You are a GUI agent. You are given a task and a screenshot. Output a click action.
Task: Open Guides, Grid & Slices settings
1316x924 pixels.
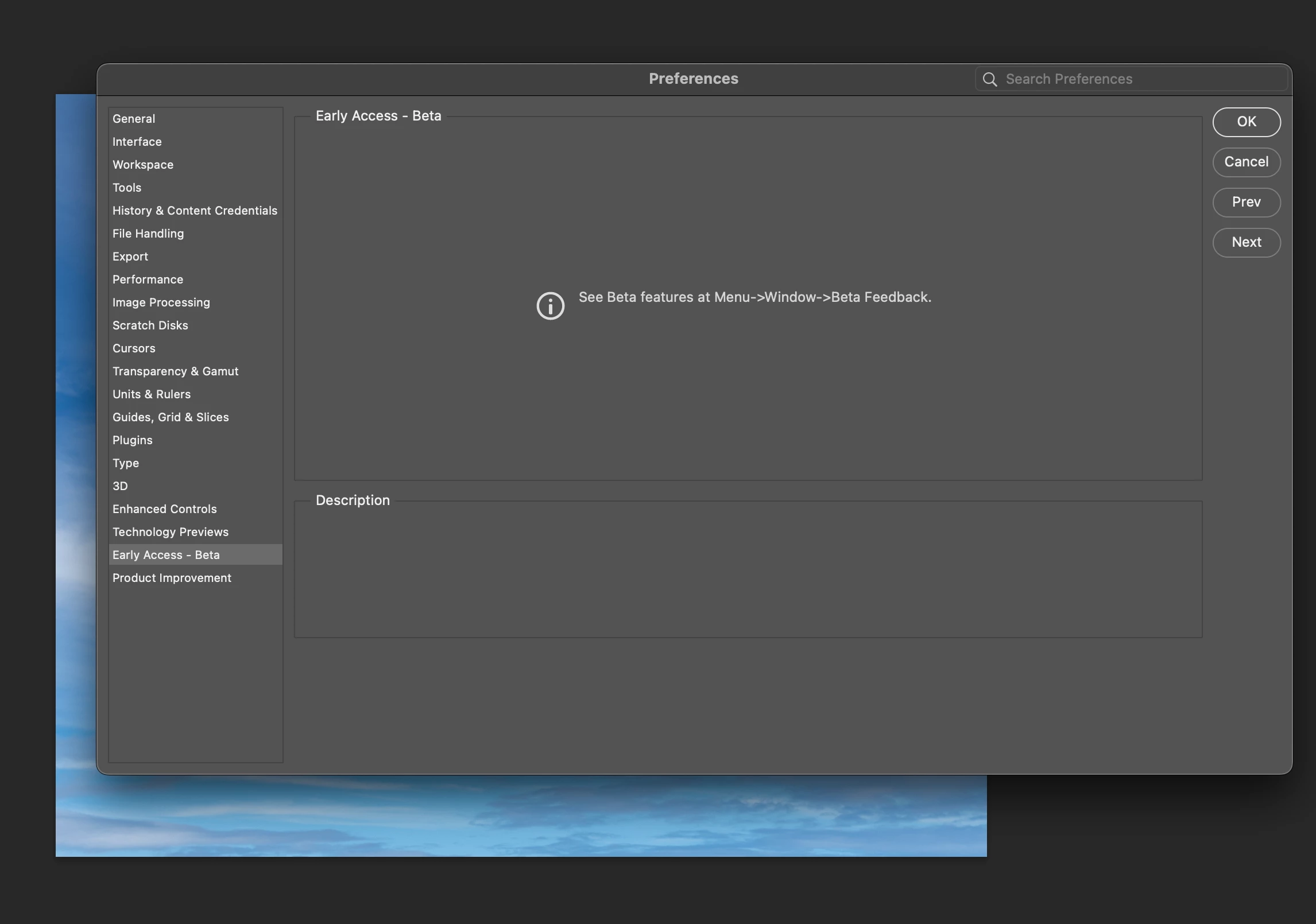(171, 417)
